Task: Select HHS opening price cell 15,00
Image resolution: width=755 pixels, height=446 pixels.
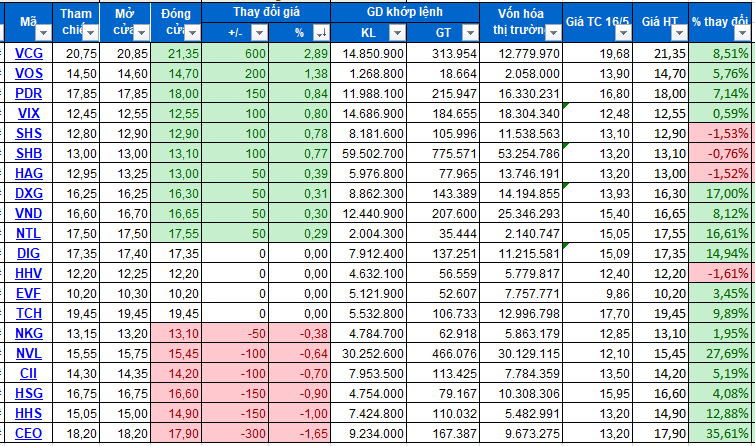Action: pyautogui.click(x=125, y=414)
